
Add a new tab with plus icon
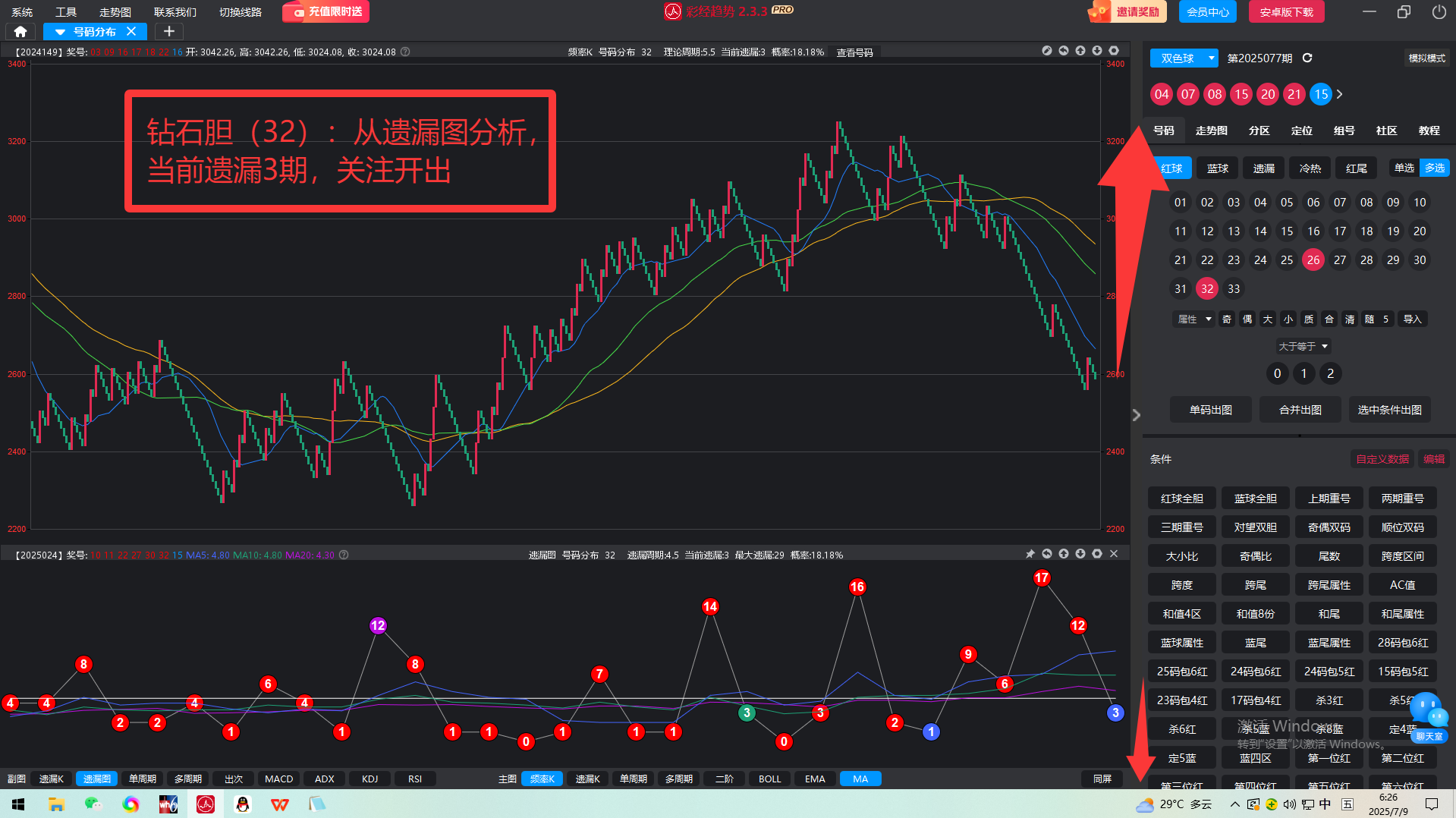point(169,31)
